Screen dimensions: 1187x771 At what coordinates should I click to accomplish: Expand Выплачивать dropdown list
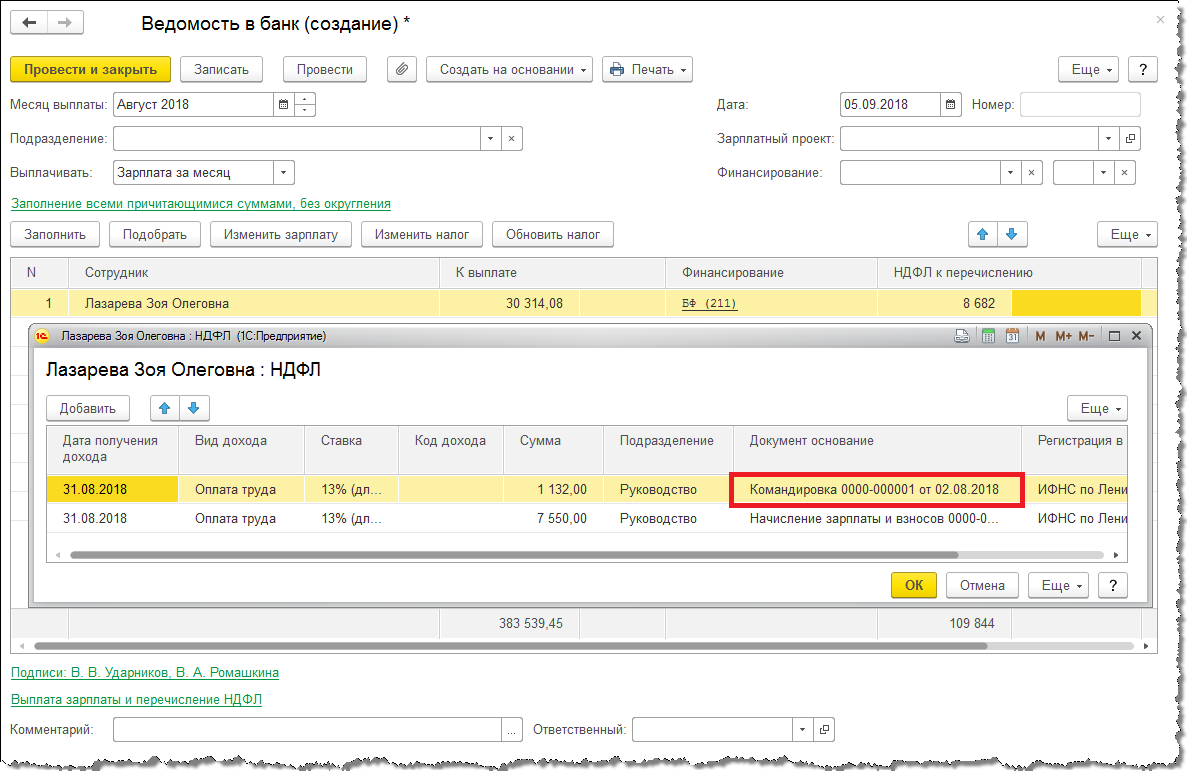(283, 173)
